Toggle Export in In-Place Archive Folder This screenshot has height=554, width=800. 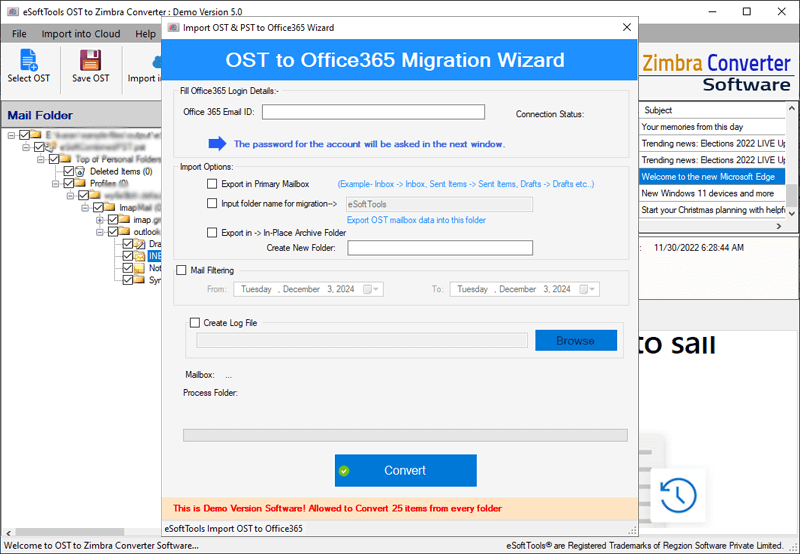pyautogui.click(x=212, y=233)
